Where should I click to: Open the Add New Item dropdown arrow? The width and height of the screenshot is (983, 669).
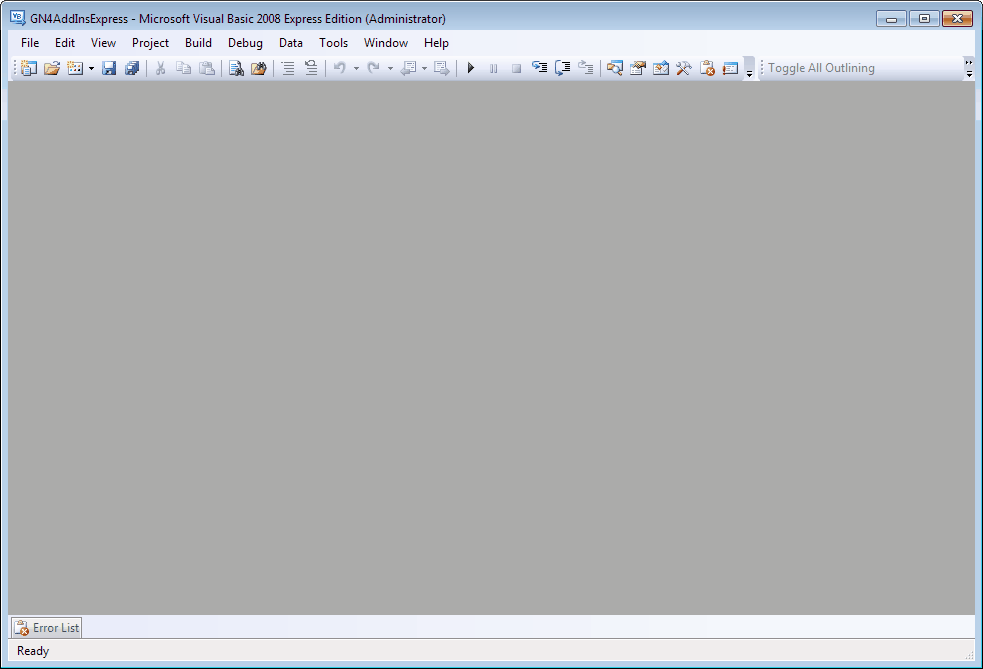[91, 68]
